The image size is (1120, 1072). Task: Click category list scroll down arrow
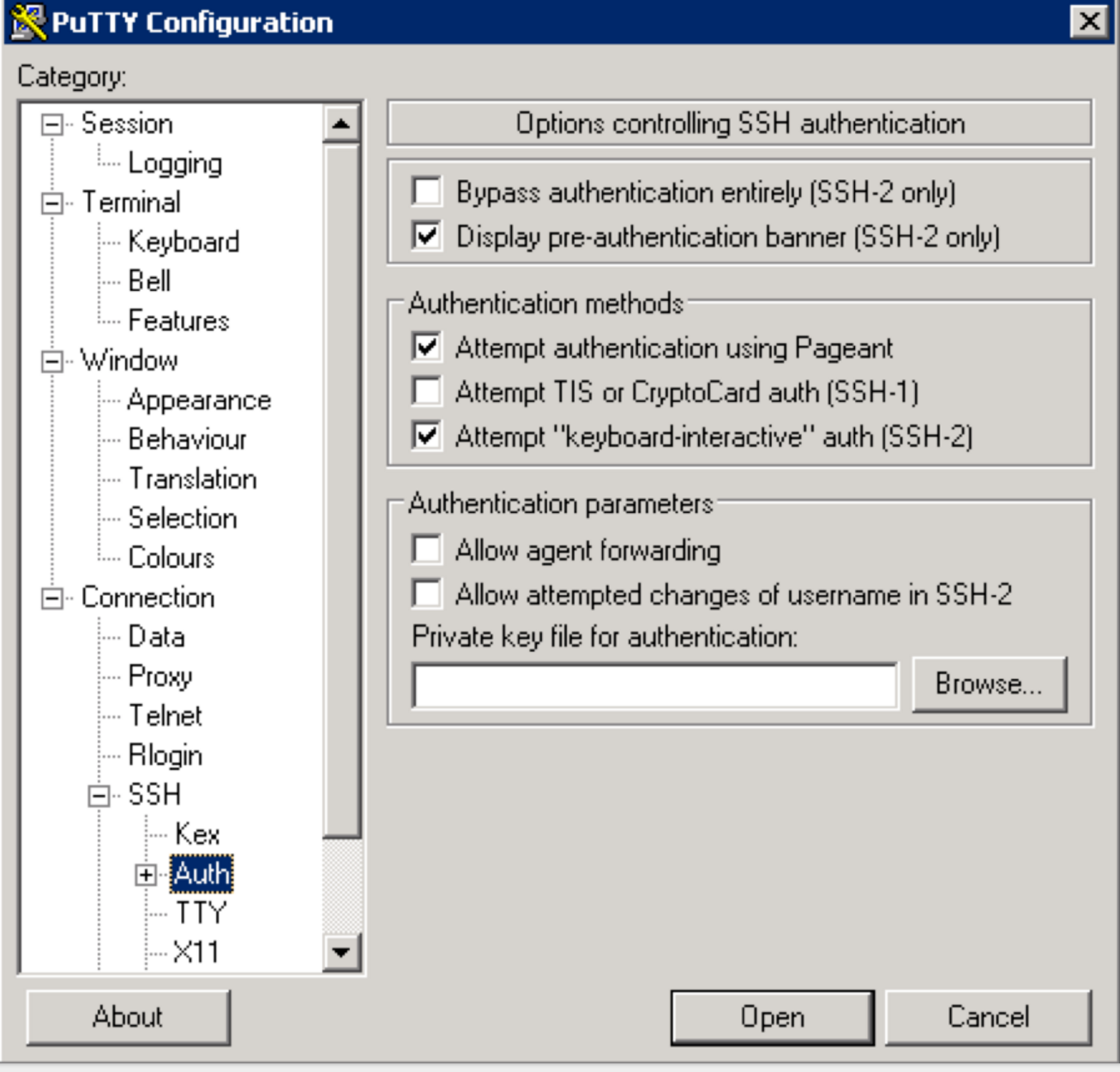(341, 952)
